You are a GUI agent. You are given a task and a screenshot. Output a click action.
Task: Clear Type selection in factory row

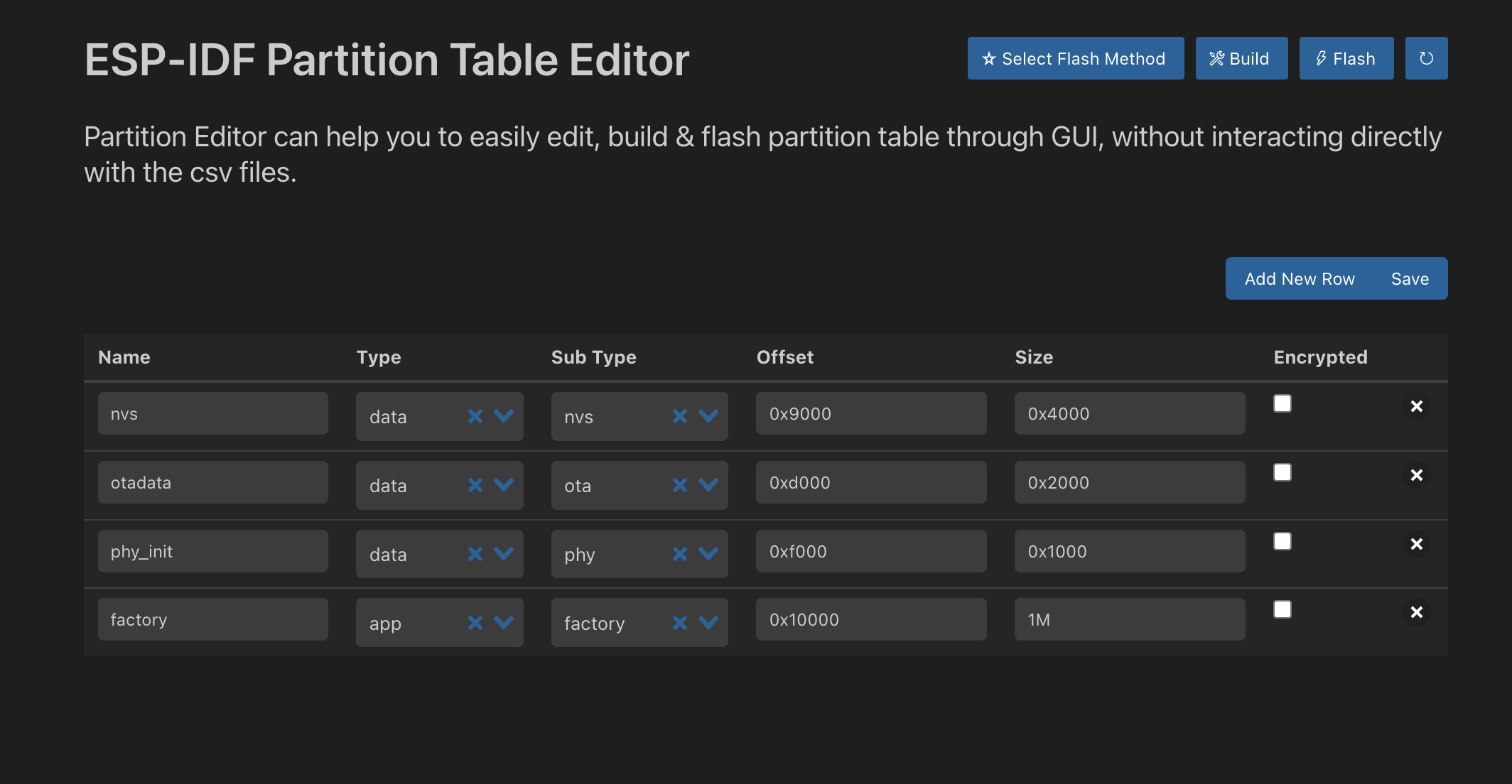[x=475, y=623]
